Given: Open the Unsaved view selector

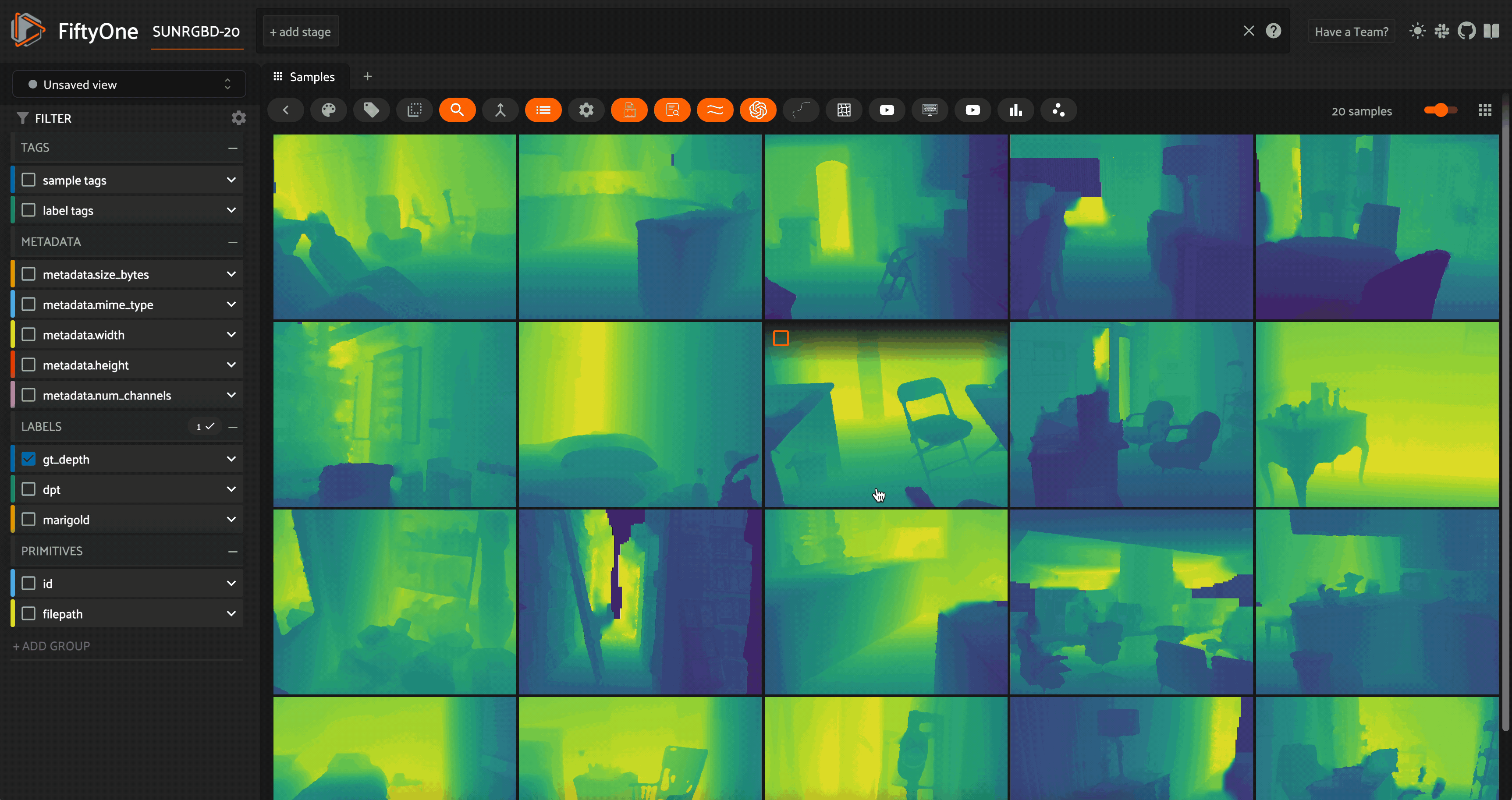Looking at the screenshot, I should click(129, 85).
